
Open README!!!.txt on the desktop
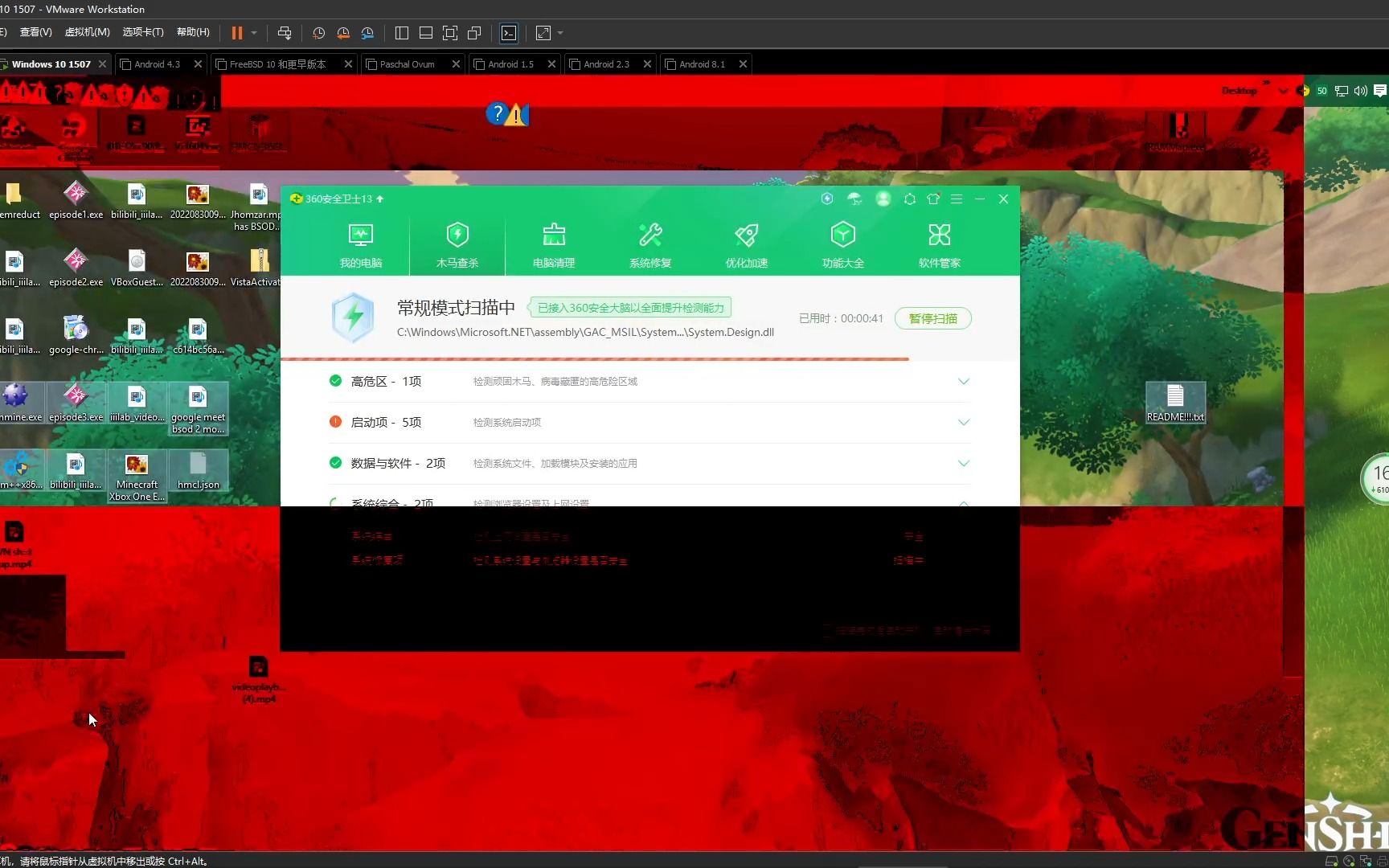[x=1175, y=403]
